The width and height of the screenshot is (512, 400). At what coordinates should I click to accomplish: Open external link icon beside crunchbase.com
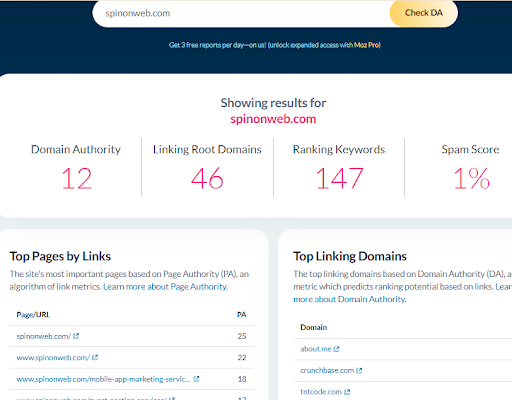coord(359,371)
